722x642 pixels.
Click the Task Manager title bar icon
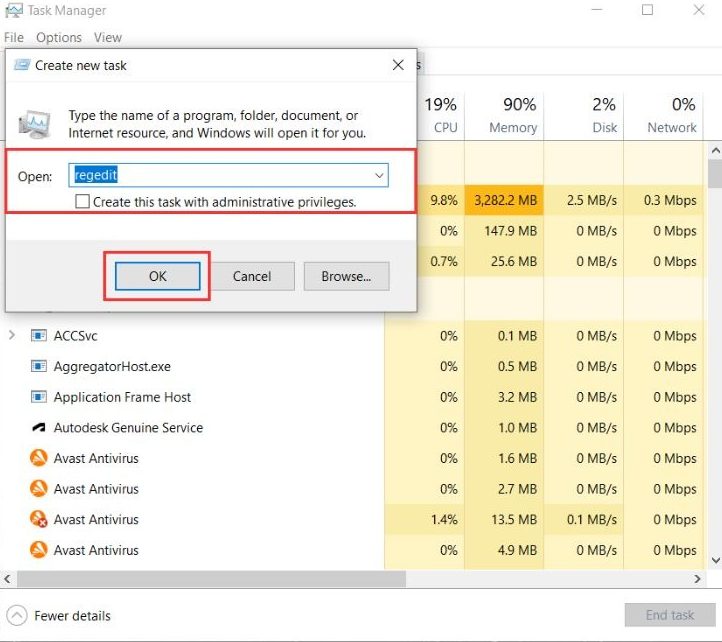point(13,10)
